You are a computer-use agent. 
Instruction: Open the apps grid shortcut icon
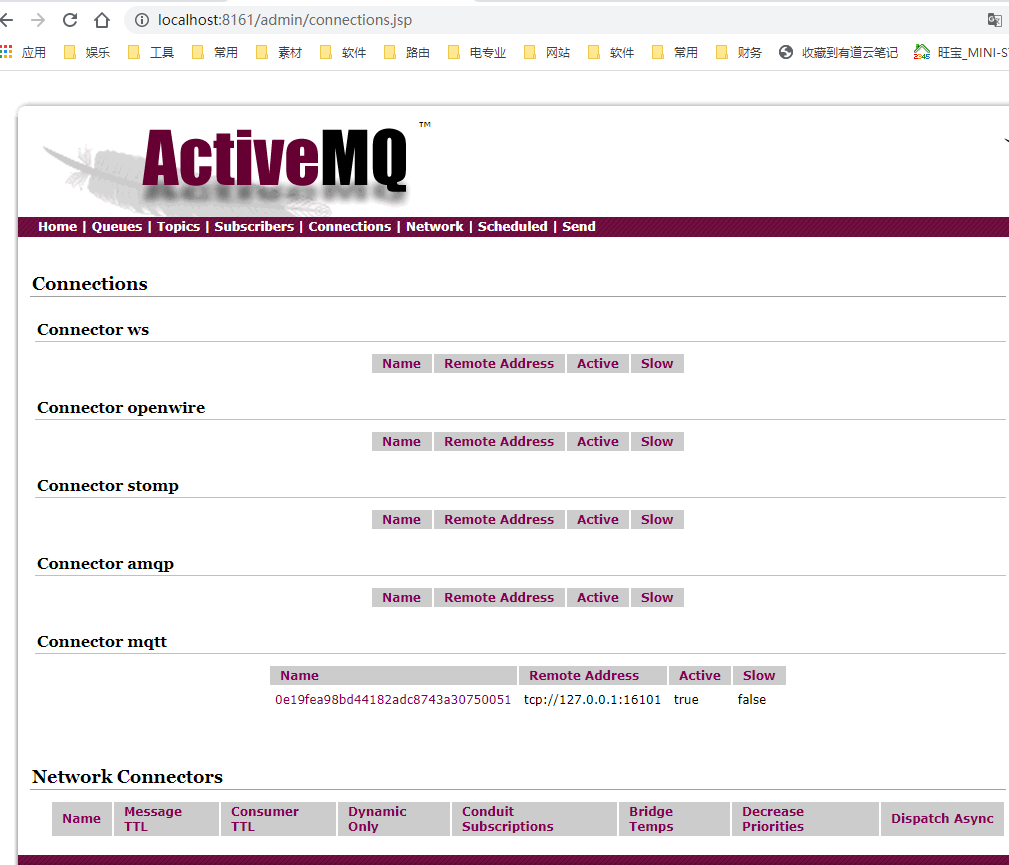point(7,52)
